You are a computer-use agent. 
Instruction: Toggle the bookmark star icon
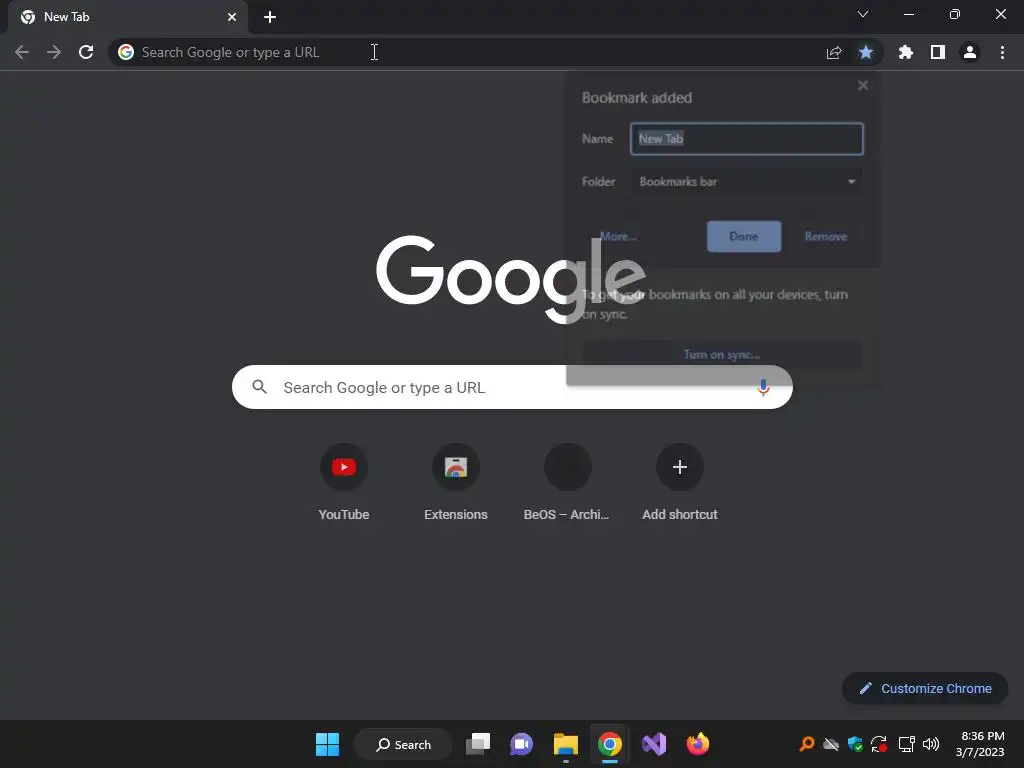coord(866,52)
